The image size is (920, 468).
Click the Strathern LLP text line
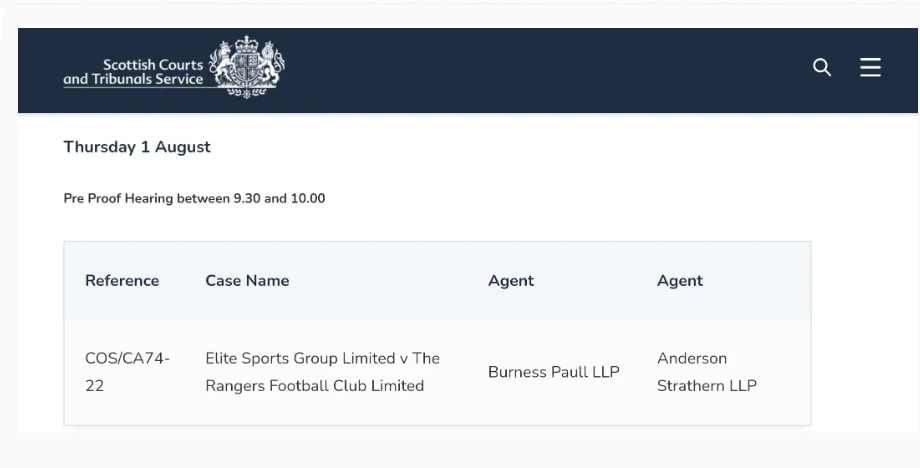pos(707,386)
